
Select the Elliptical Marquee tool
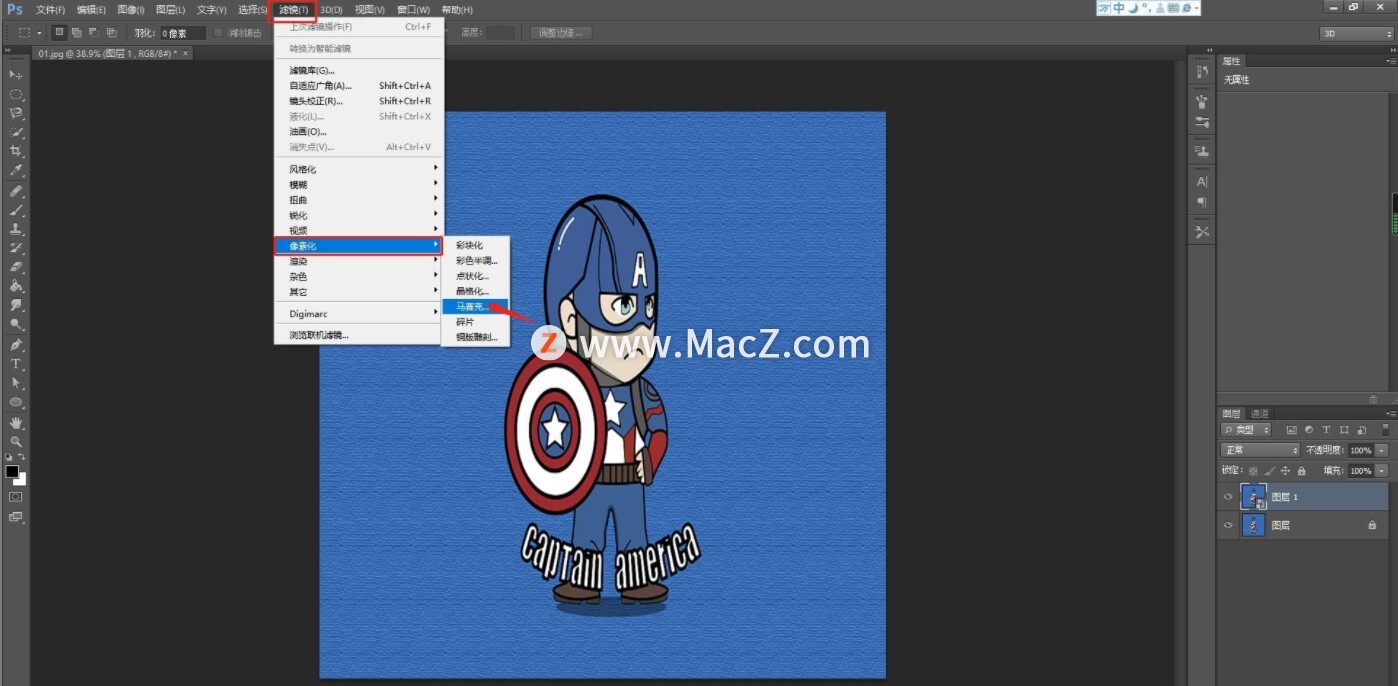coord(16,94)
